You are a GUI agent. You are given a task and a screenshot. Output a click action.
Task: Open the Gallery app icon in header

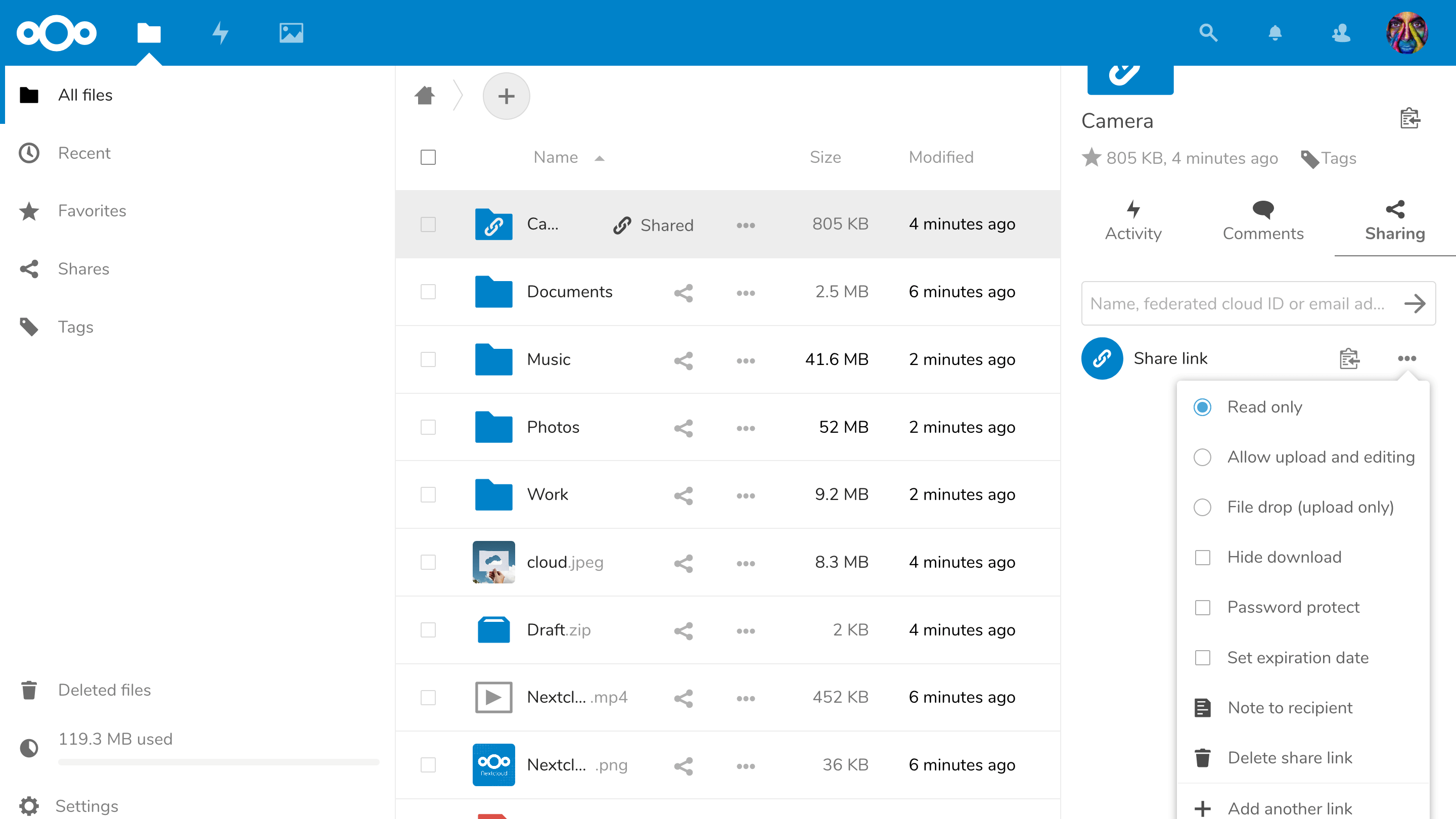[x=291, y=33]
